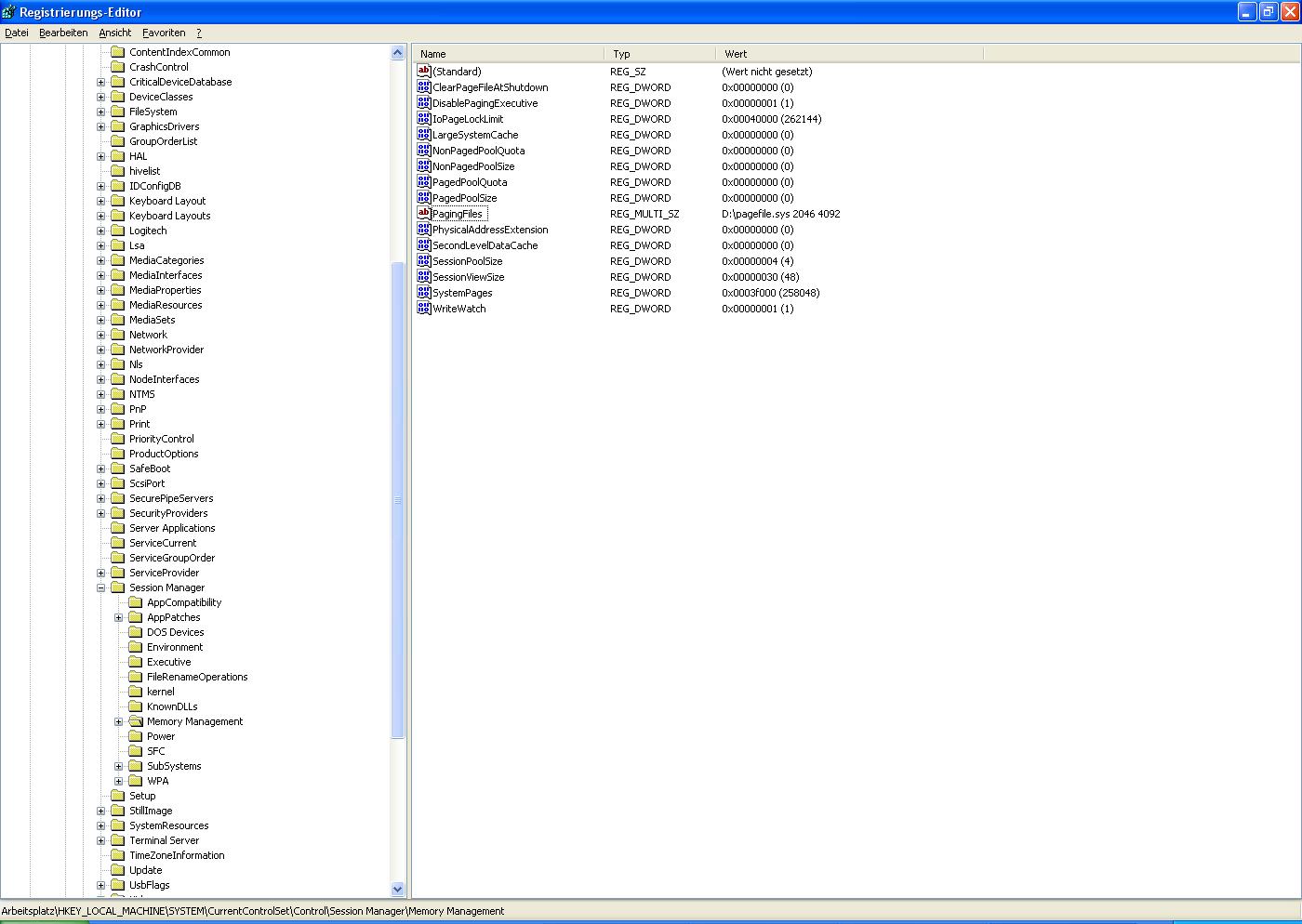
Task: Select the kernel subkey
Action: click(x=161, y=692)
